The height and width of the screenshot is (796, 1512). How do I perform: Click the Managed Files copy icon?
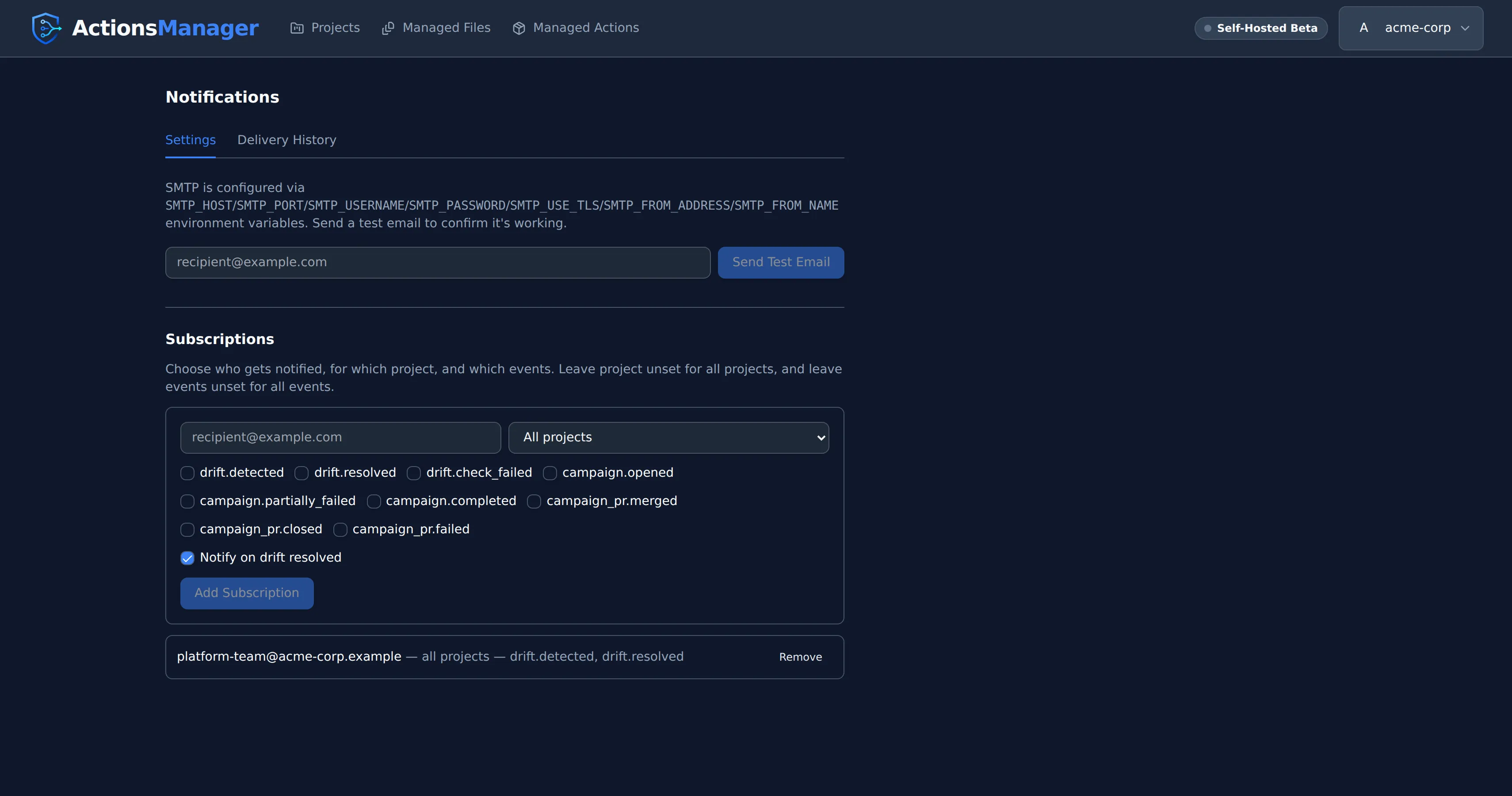[x=388, y=28]
